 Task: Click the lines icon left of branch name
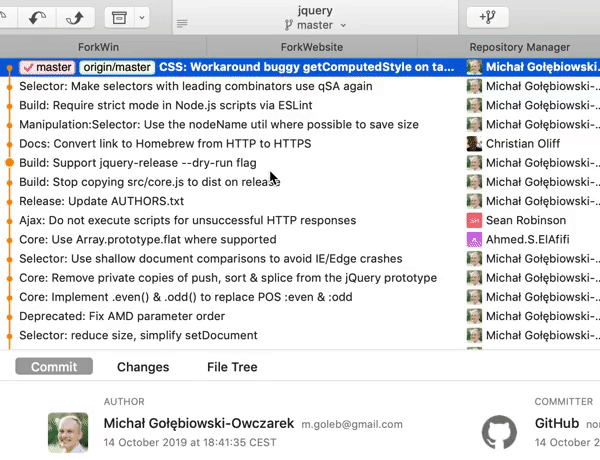pyautogui.click(x=182, y=24)
